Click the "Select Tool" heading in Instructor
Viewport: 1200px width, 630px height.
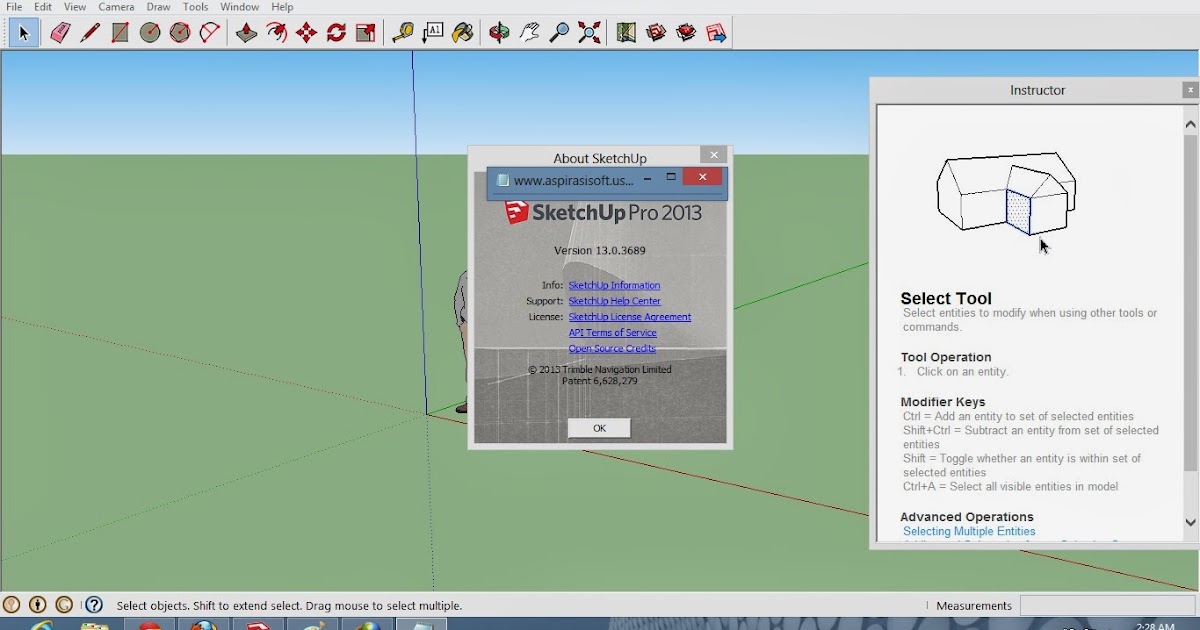946,298
